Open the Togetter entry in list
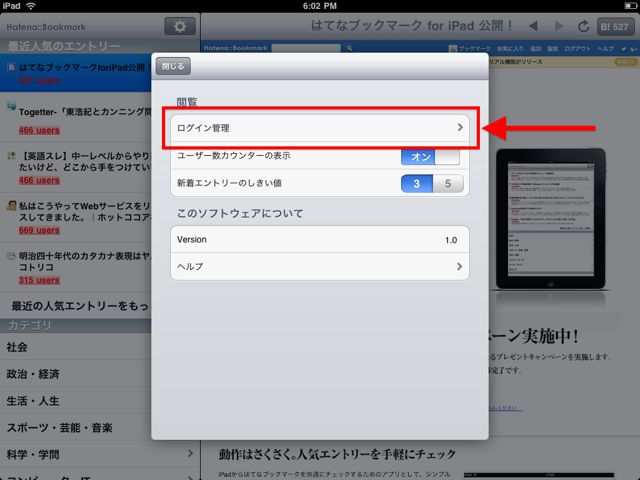 76,117
